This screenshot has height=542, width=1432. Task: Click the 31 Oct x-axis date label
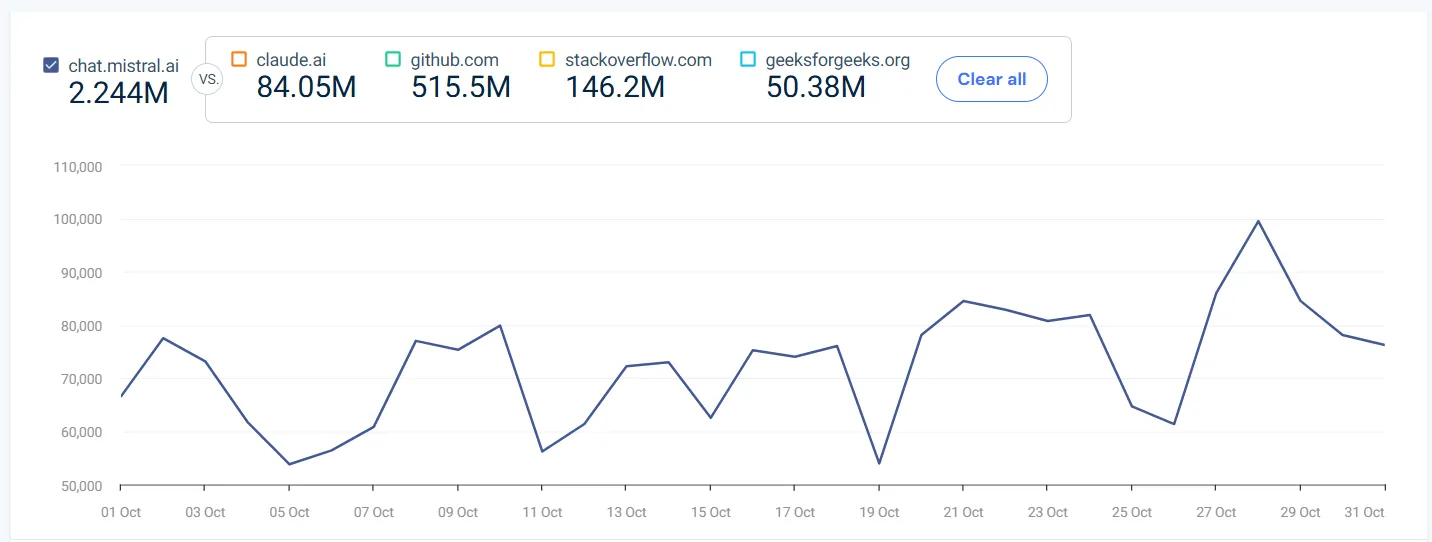click(1364, 512)
